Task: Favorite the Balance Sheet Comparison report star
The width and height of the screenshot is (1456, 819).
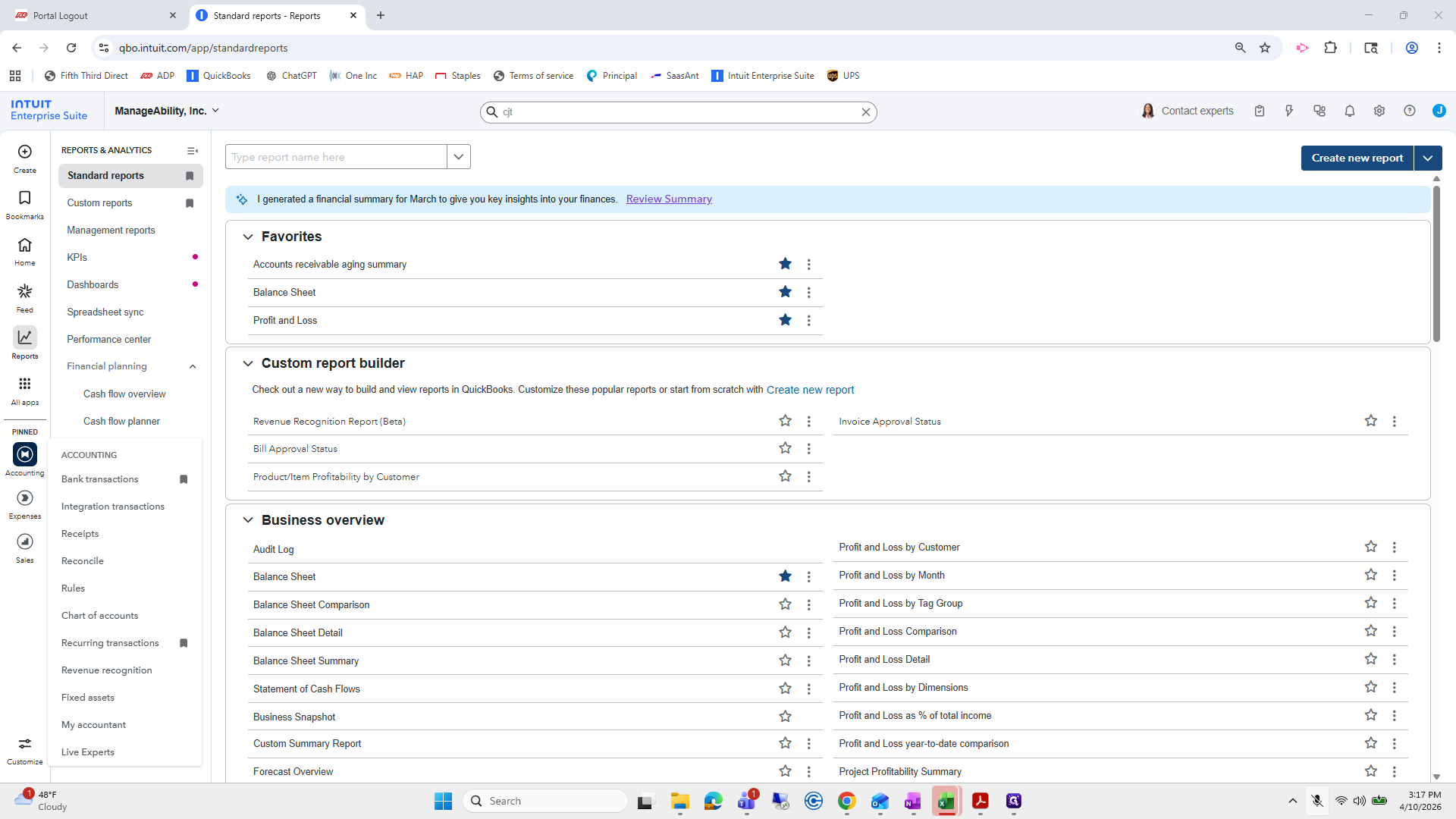Action: (x=786, y=604)
